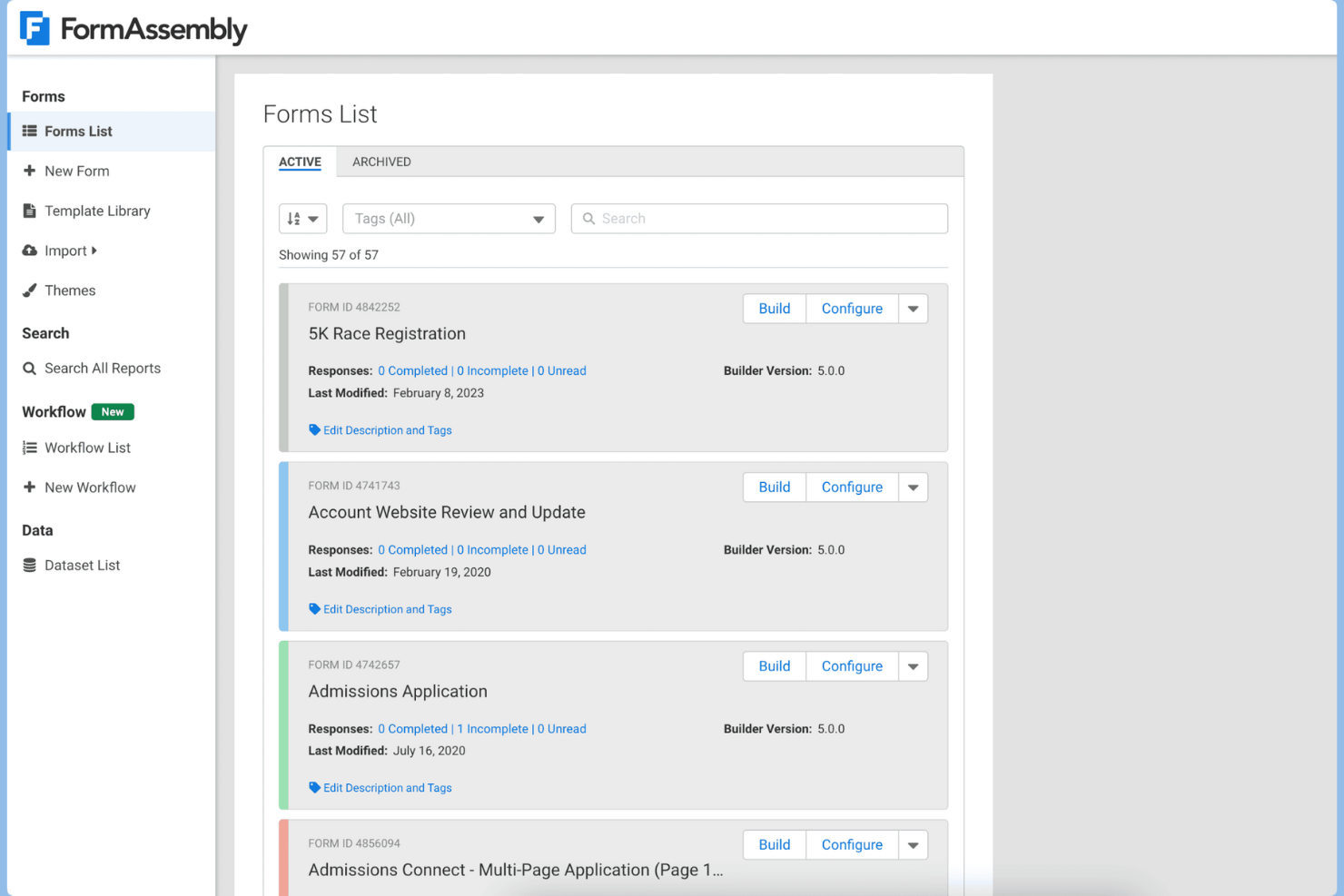Open the Forms List sidebar icon
The height and width of the screenshot is (896, 1344).
point(30,131)
